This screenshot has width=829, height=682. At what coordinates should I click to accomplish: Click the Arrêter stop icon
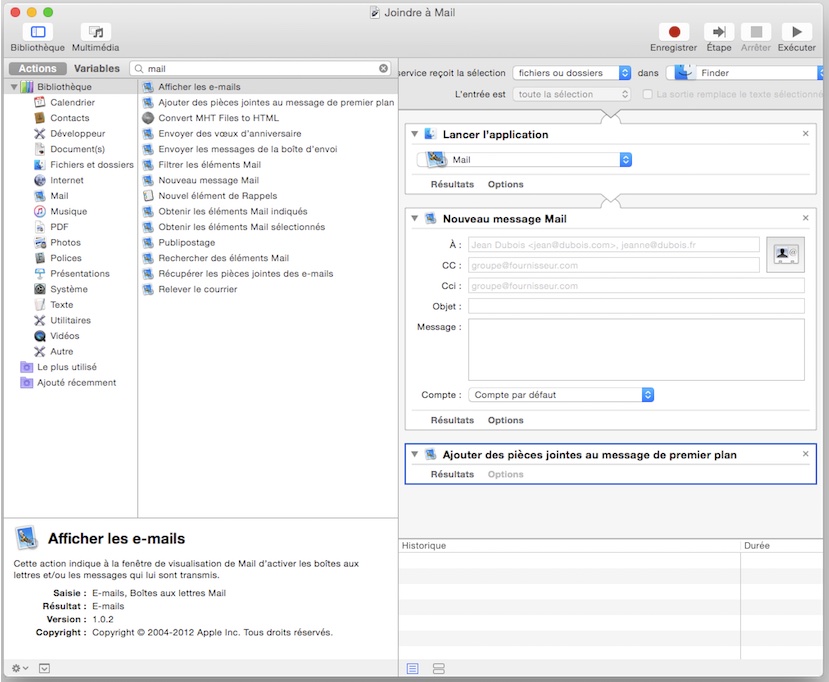coord(756,32)
